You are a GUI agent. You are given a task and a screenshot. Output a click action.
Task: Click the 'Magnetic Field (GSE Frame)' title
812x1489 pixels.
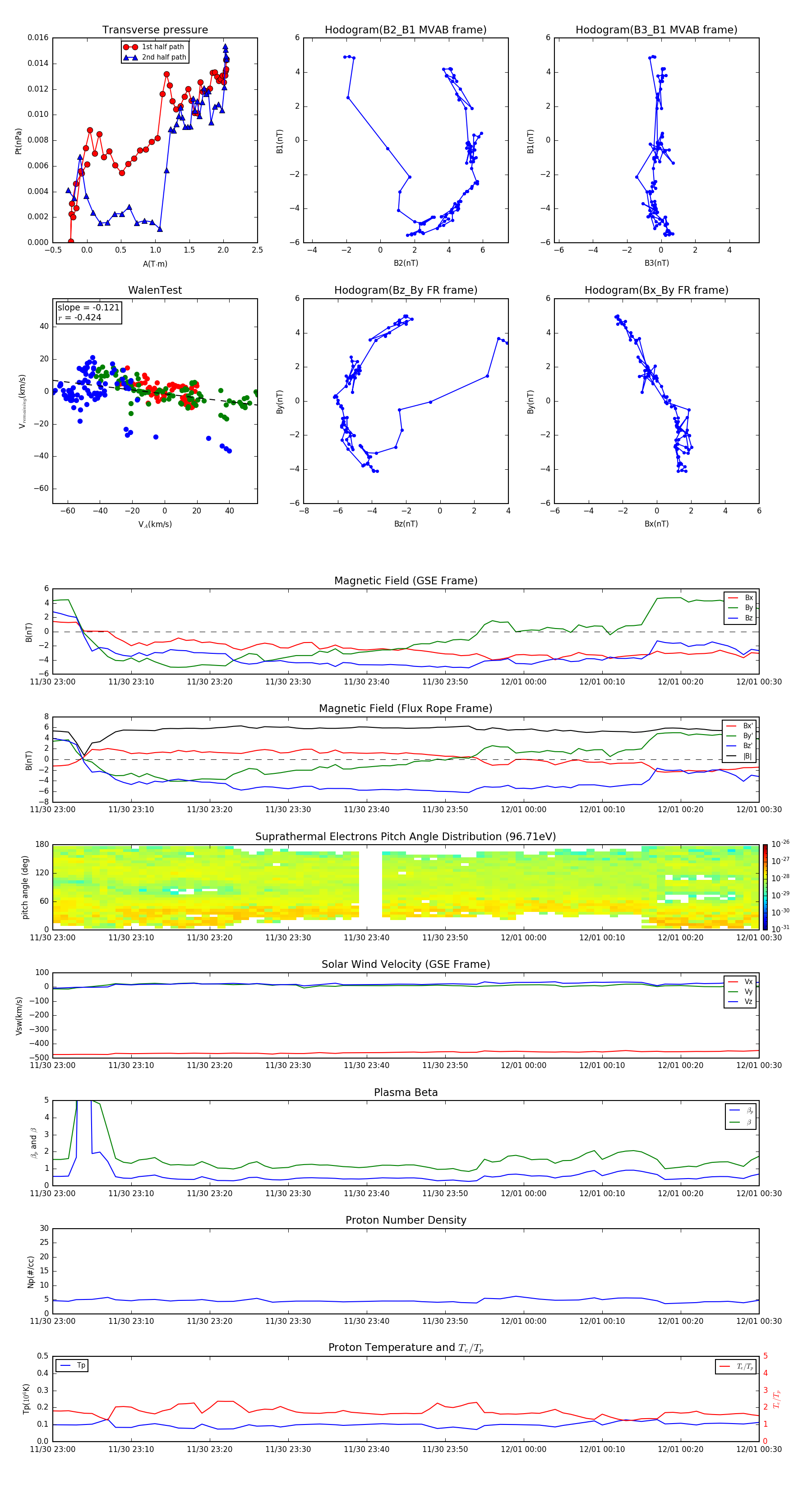(406, 581)
